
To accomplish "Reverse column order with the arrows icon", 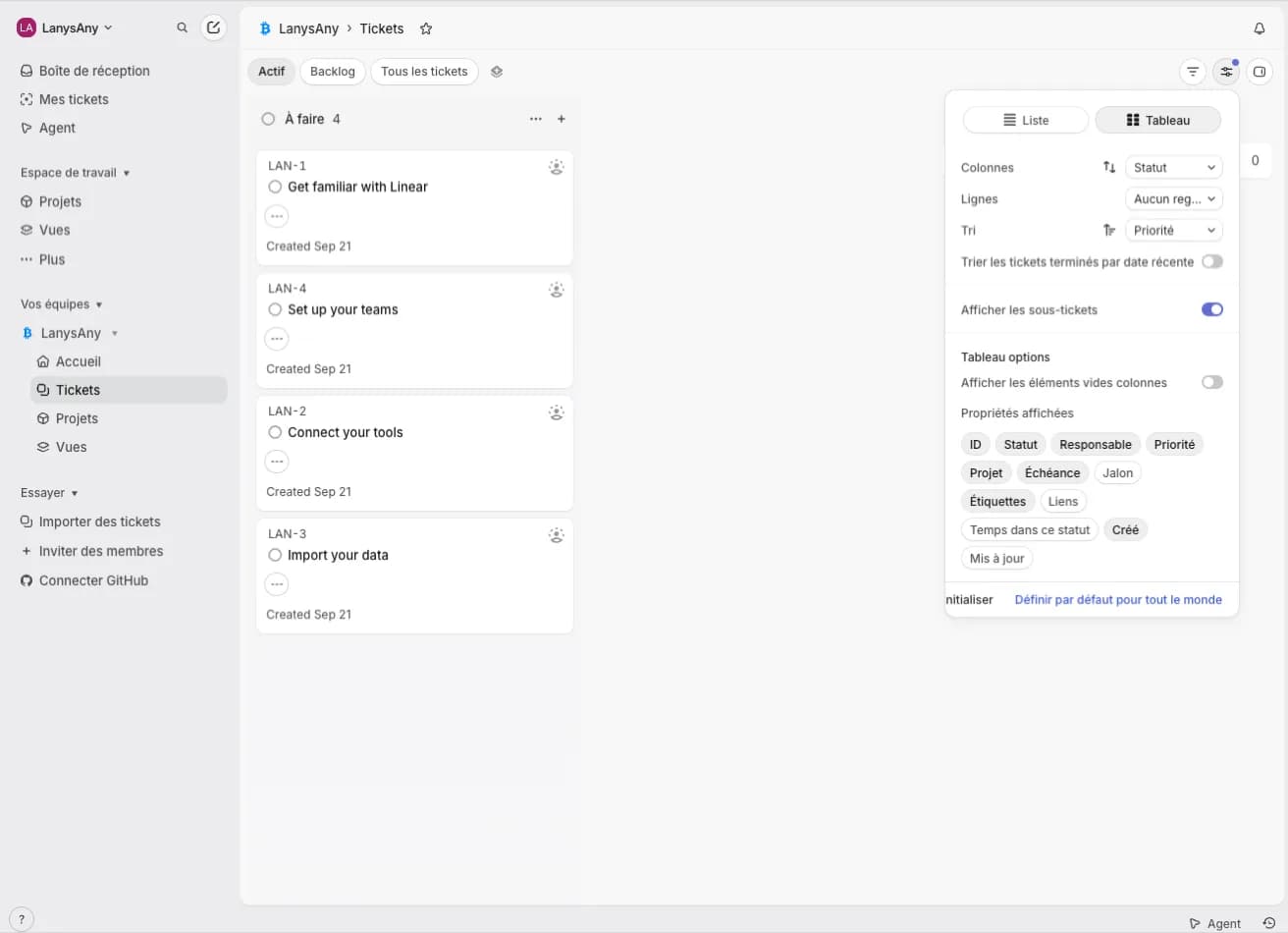I will pyautogui.click(x=1109, y=167).
